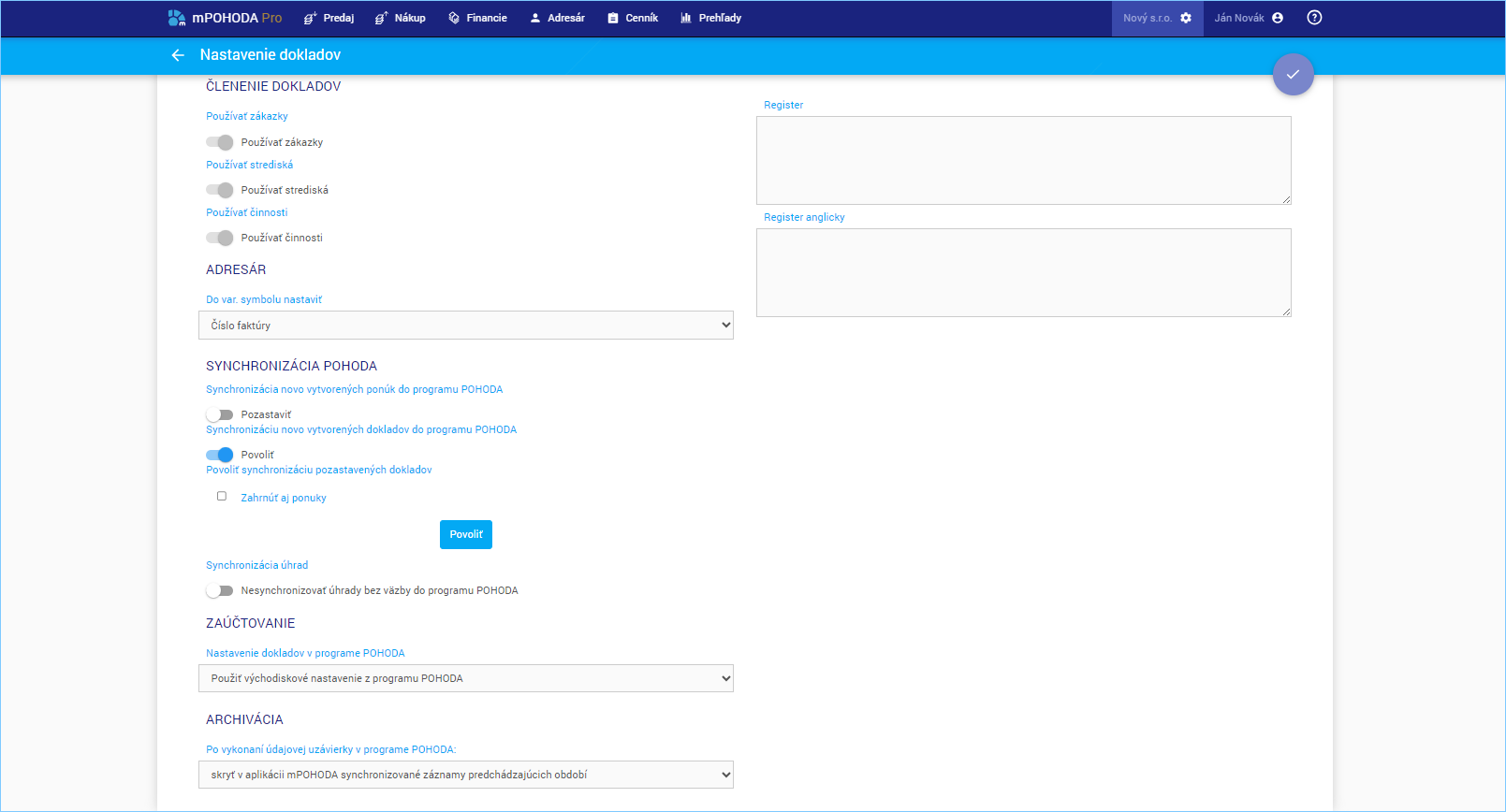The width and height of the screenshot is (1506, 812).
Task: Toggle the Používať strediská switch
Action: coord(220,190)
